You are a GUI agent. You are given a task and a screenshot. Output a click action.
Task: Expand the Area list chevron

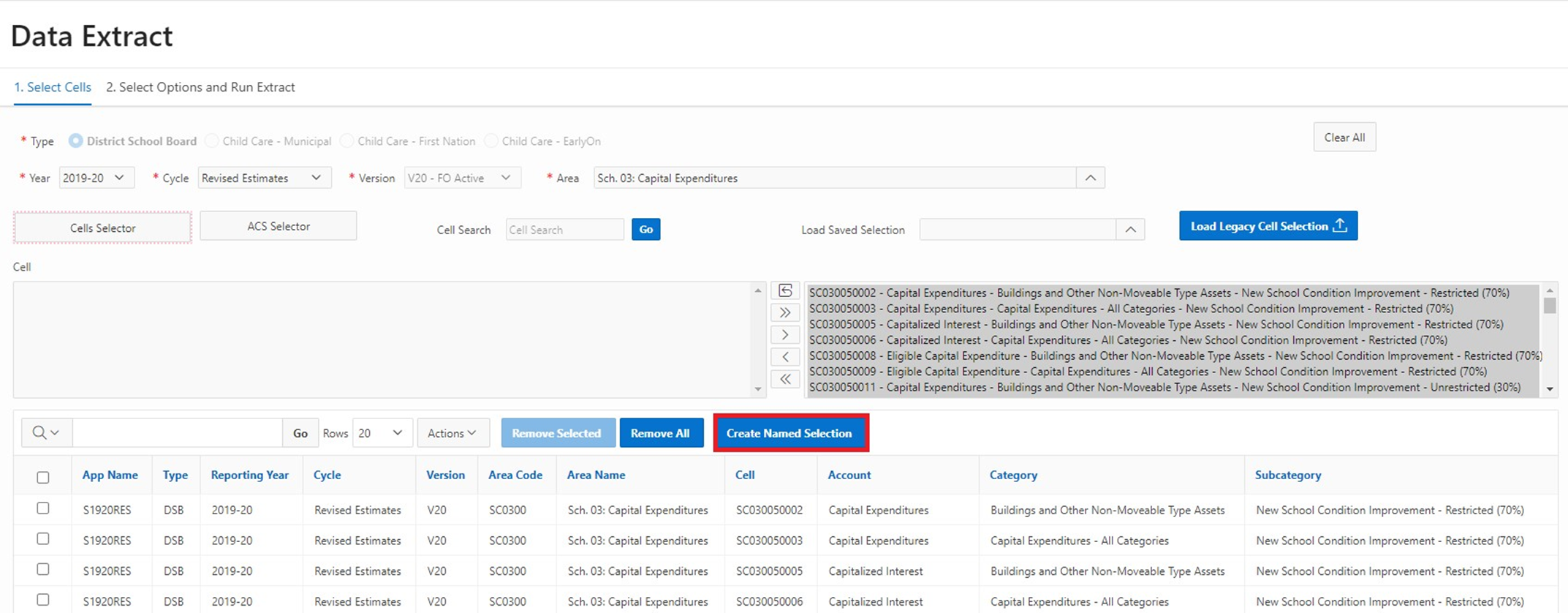[1090, 178]
